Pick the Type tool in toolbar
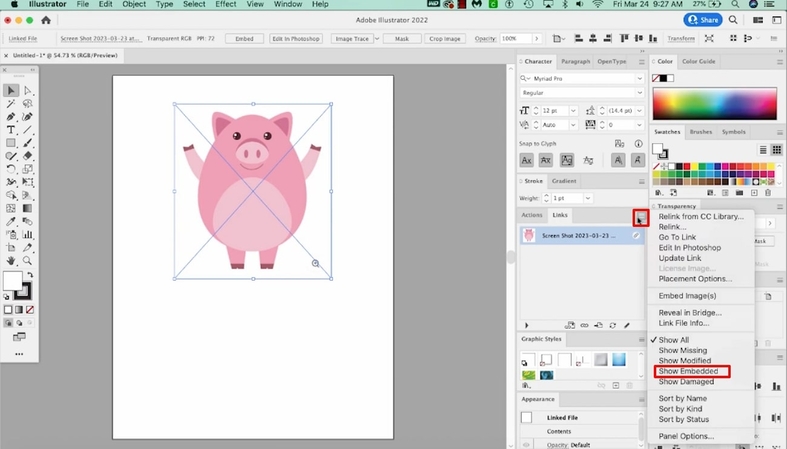The height and width of the screenshot is (449, 787). [11, 130]
